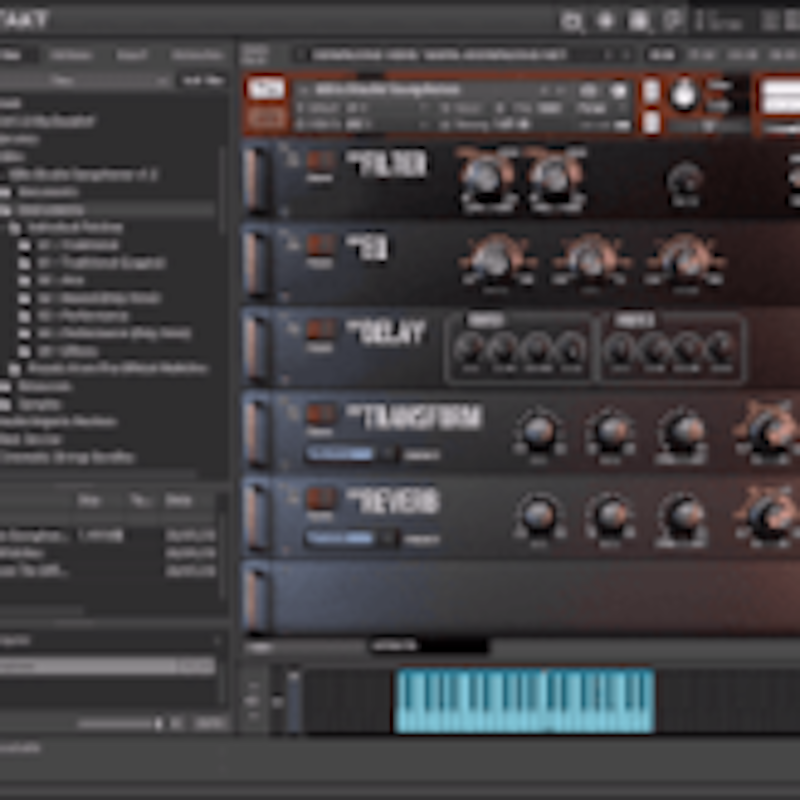The height and width of the screenshot is (800, 800).
Task: Click the instrument wrench icon at header left
Action: [x=262, y=90]
